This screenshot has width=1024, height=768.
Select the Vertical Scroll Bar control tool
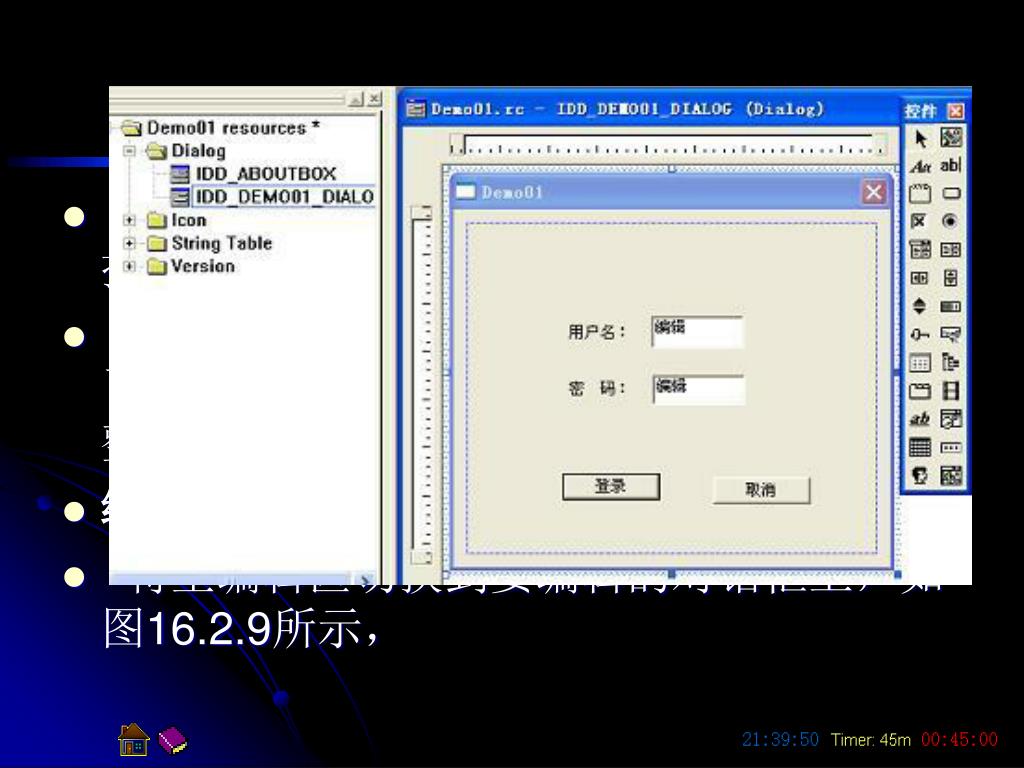point(951,278)
